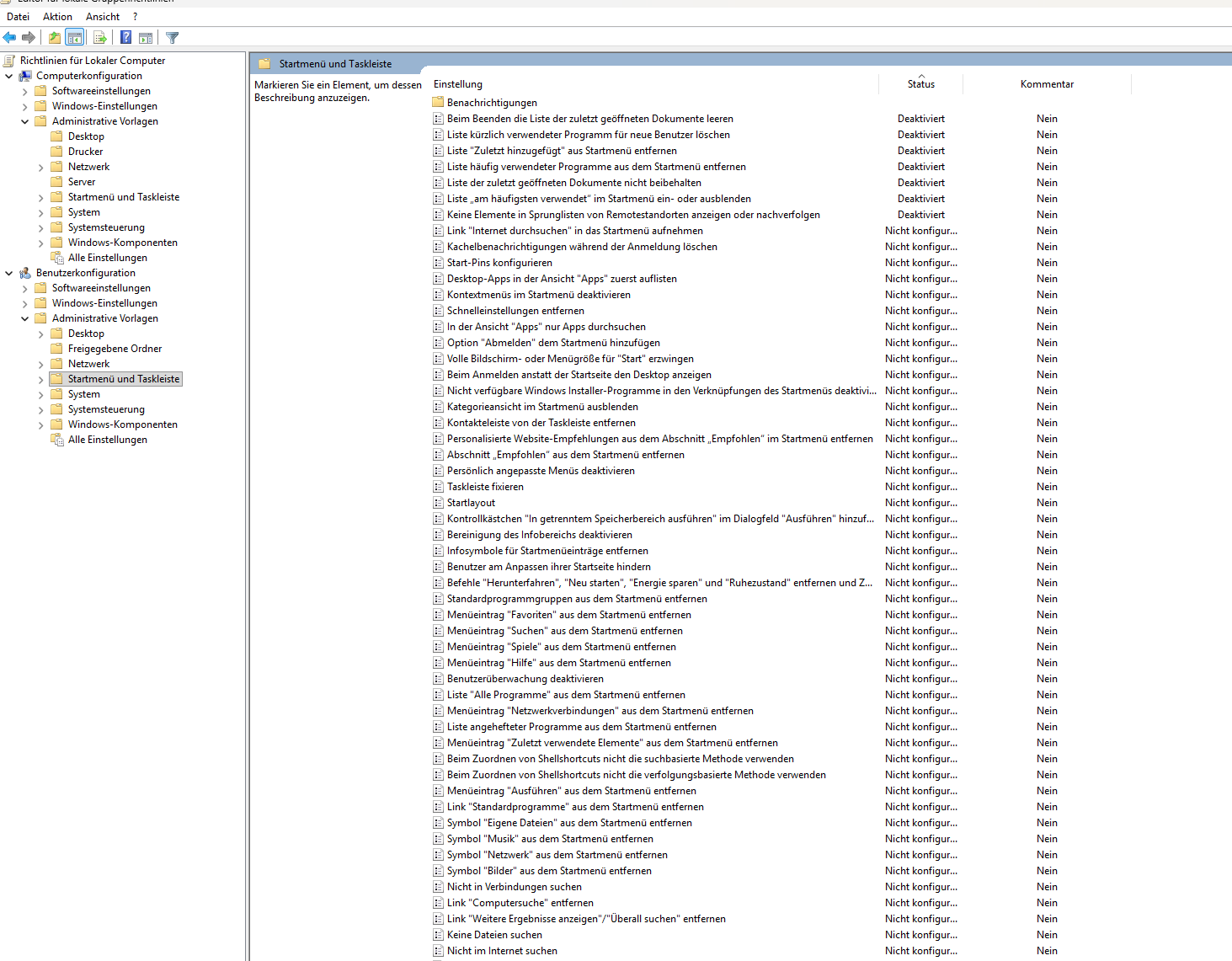Click the Computerkonfiguration node icon
1232x961 pixels.
[25, 76]
